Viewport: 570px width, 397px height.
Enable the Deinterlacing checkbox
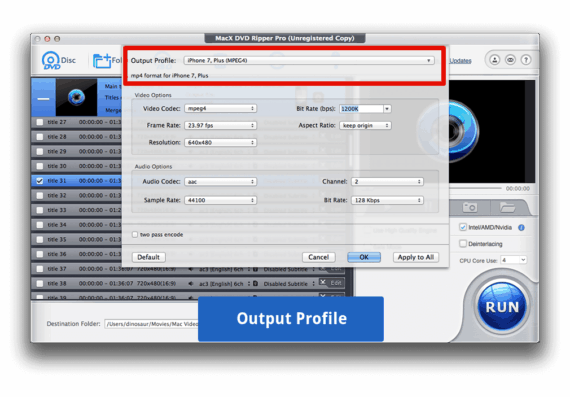(x=463, y=244)
